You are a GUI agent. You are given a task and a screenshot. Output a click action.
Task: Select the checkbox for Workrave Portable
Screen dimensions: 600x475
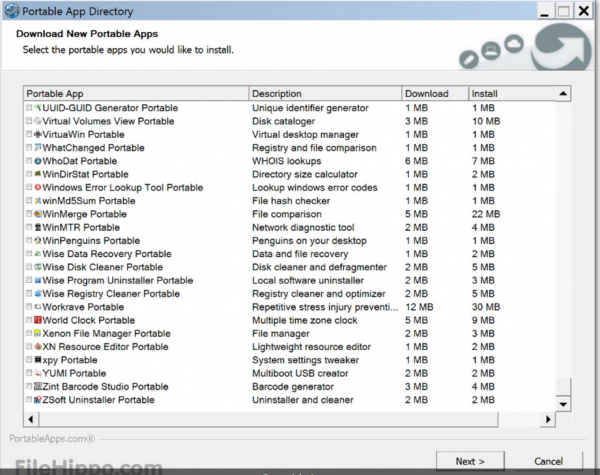point(28,308)
